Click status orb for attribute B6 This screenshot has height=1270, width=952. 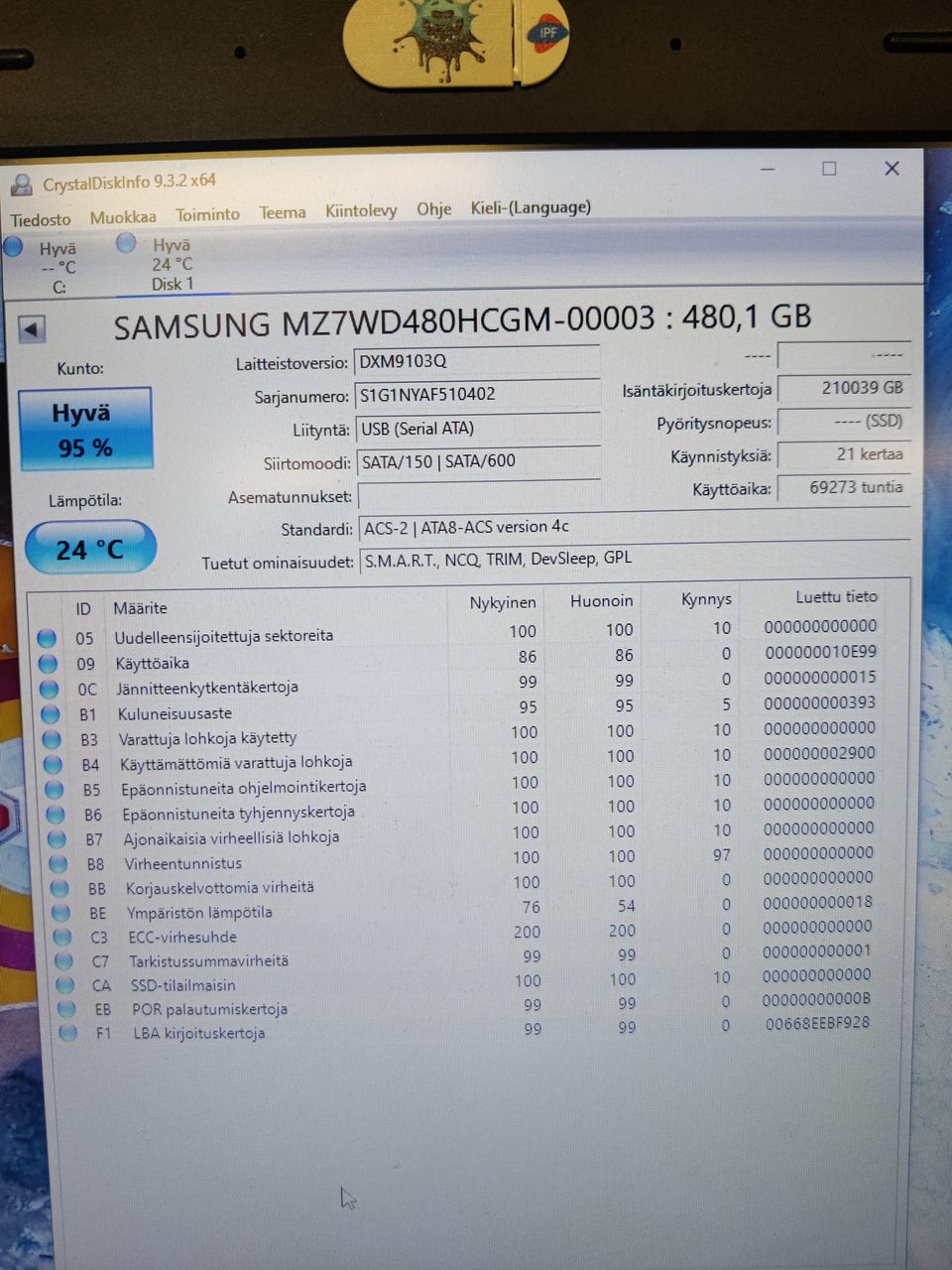(56, 815)
